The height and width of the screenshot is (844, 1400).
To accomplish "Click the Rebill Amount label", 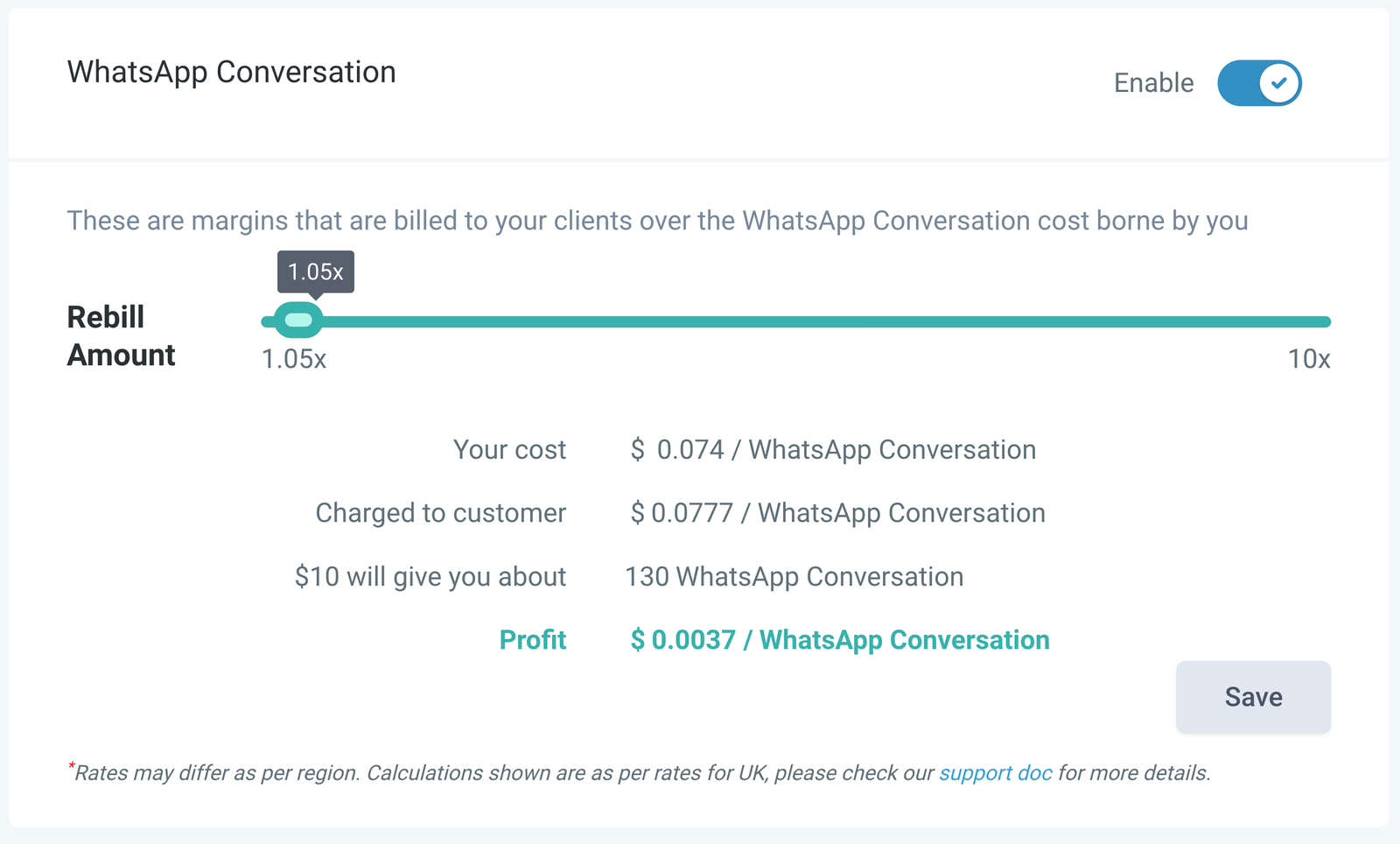I will coord(121,336).
